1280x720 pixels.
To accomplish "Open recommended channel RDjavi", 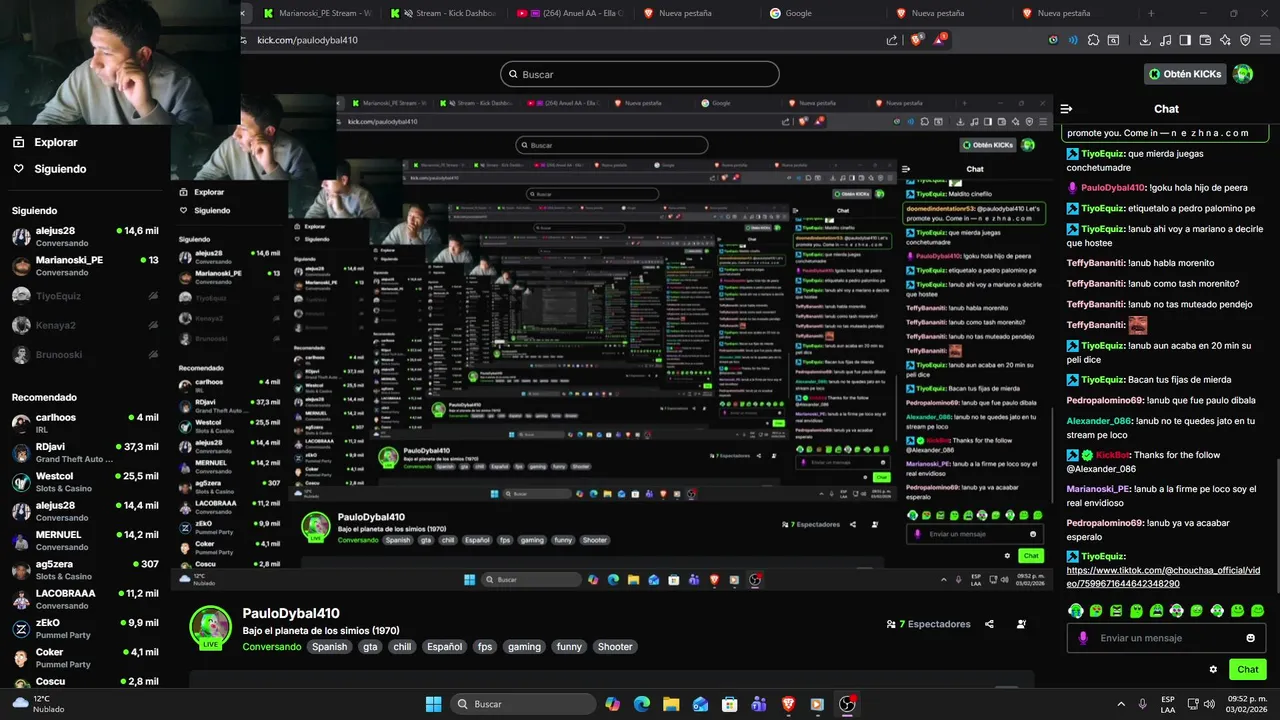I will pos(84,453).
